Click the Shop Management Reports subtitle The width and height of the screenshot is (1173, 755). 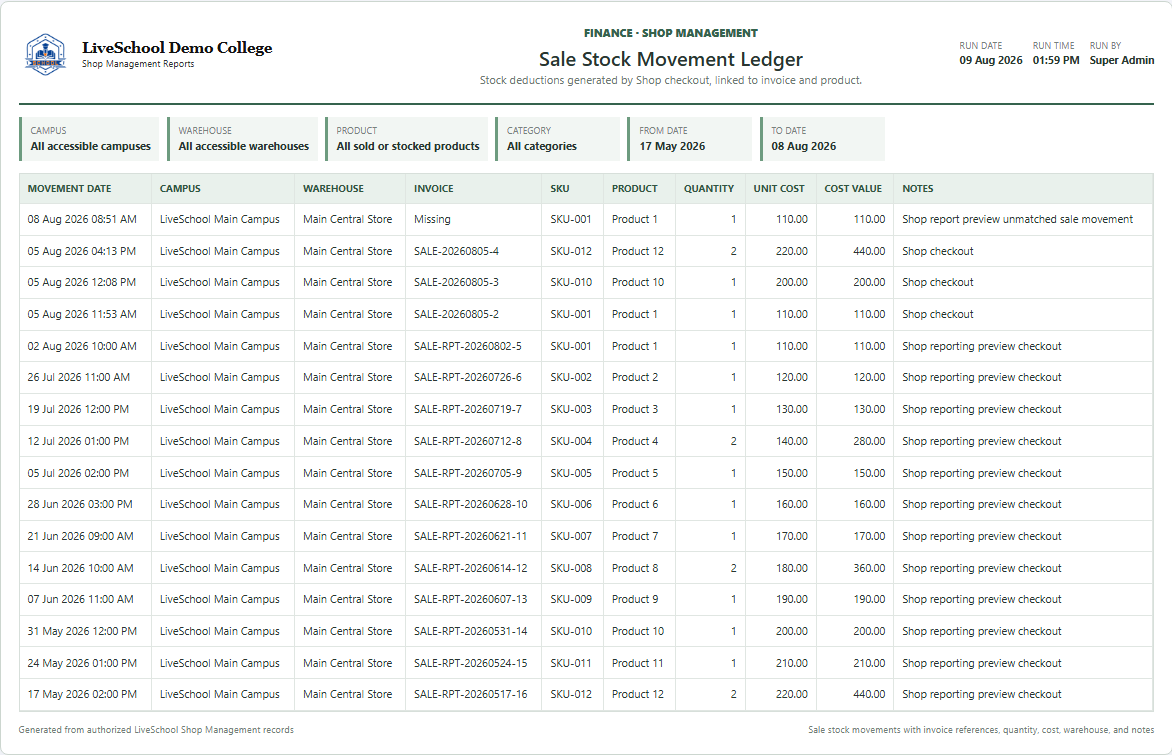(138, 64)
